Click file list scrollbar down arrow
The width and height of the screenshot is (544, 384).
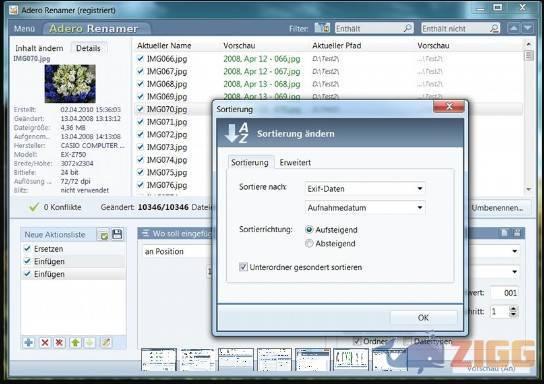point(528,189)
